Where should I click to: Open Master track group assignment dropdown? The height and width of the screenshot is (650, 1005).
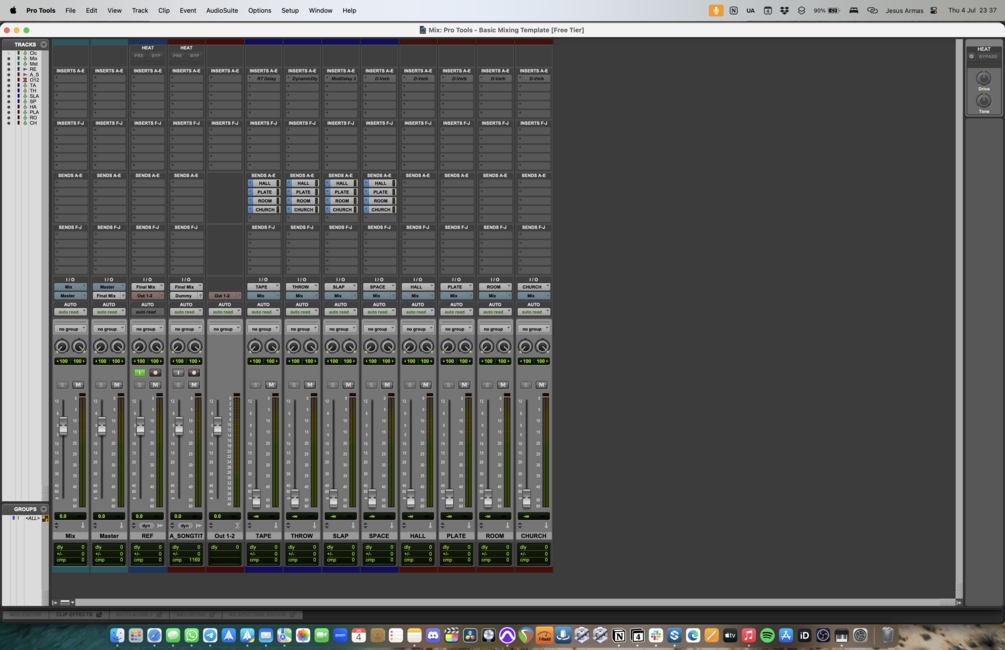[109, 329]
